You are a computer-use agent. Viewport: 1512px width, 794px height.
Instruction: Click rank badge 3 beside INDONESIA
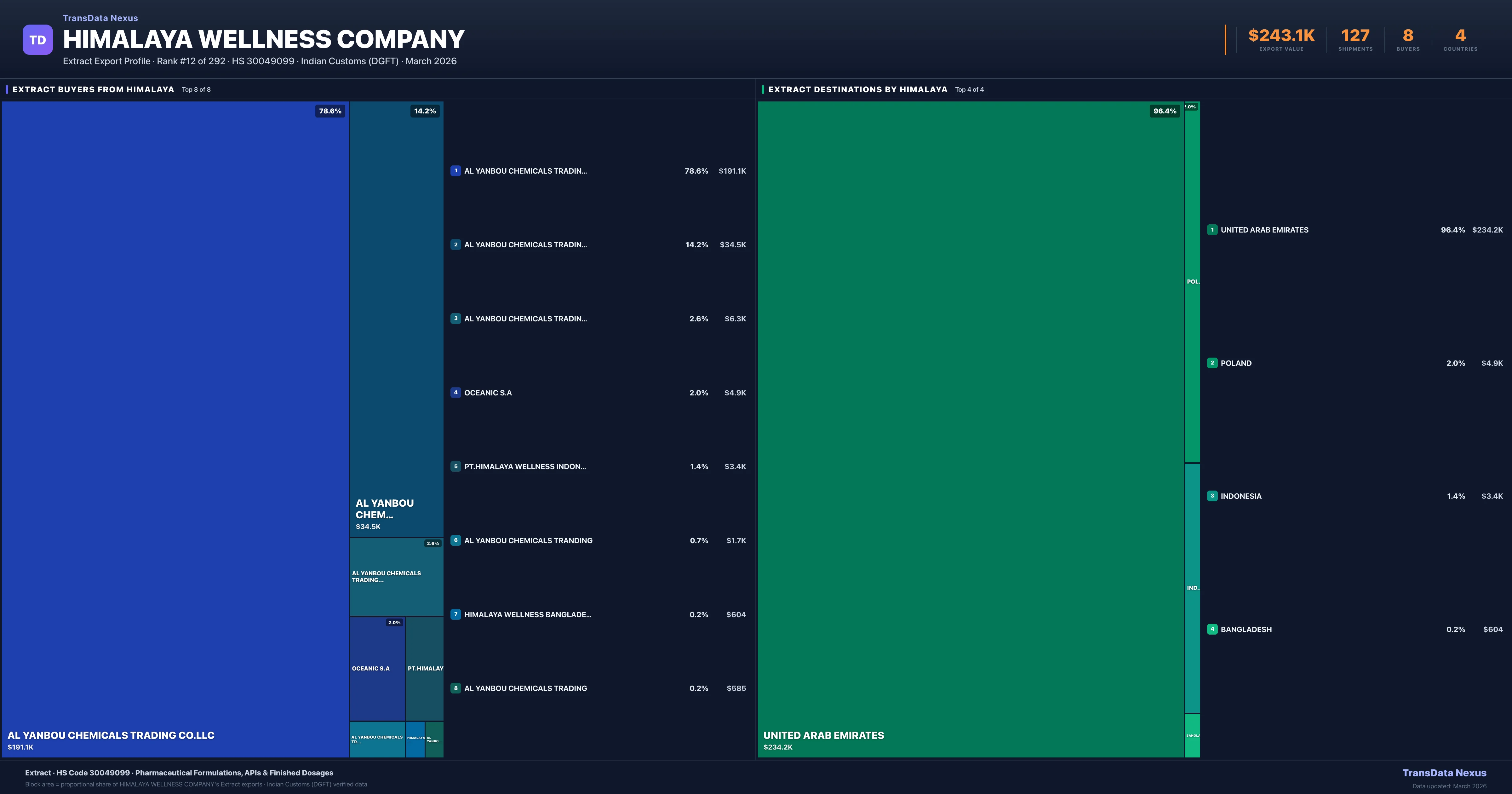pos(1212,496)
